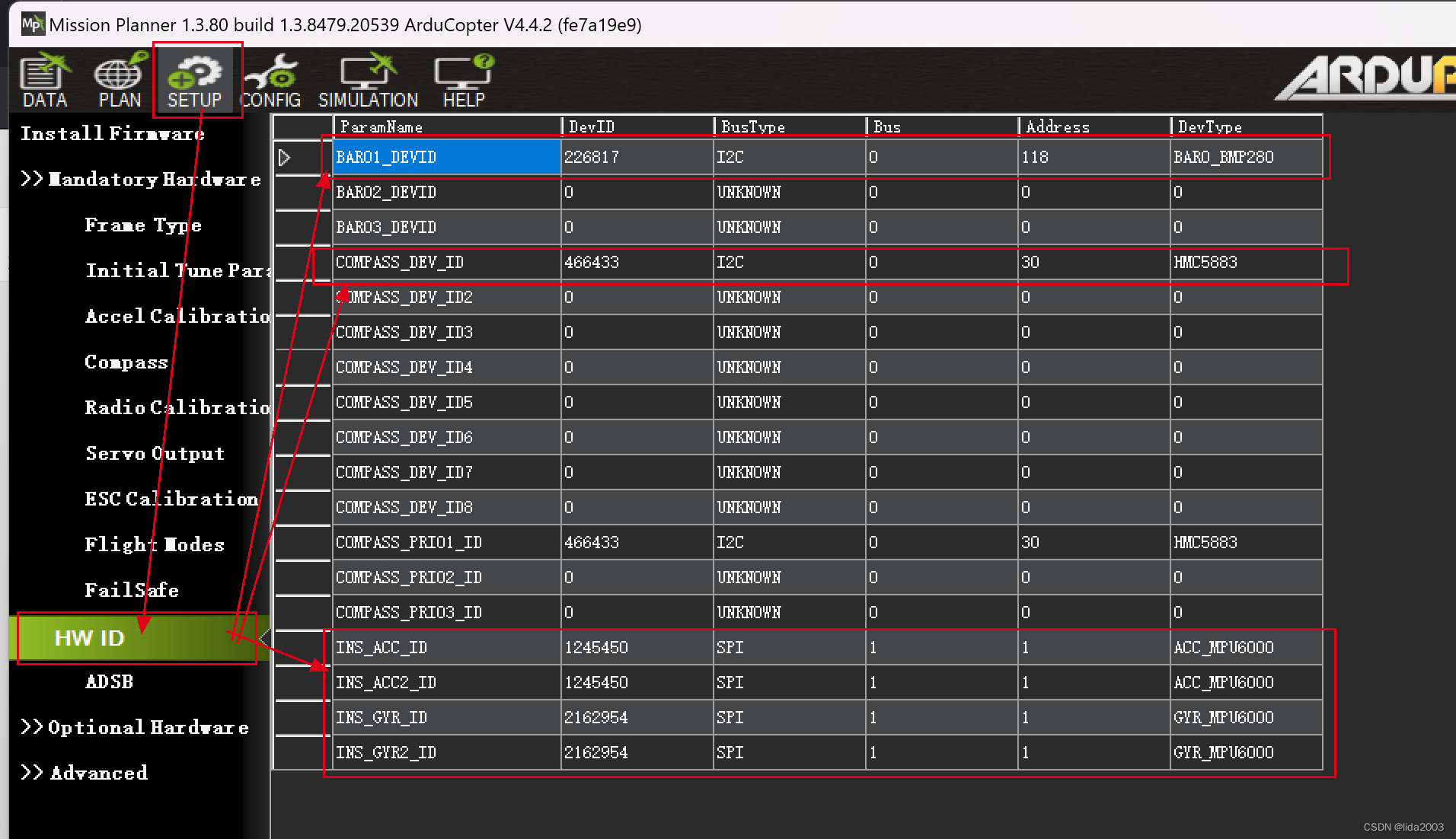The image size is (1456, 839).
Task: Collapse the Mandatory Hardware section
Action: pos(141,180)
